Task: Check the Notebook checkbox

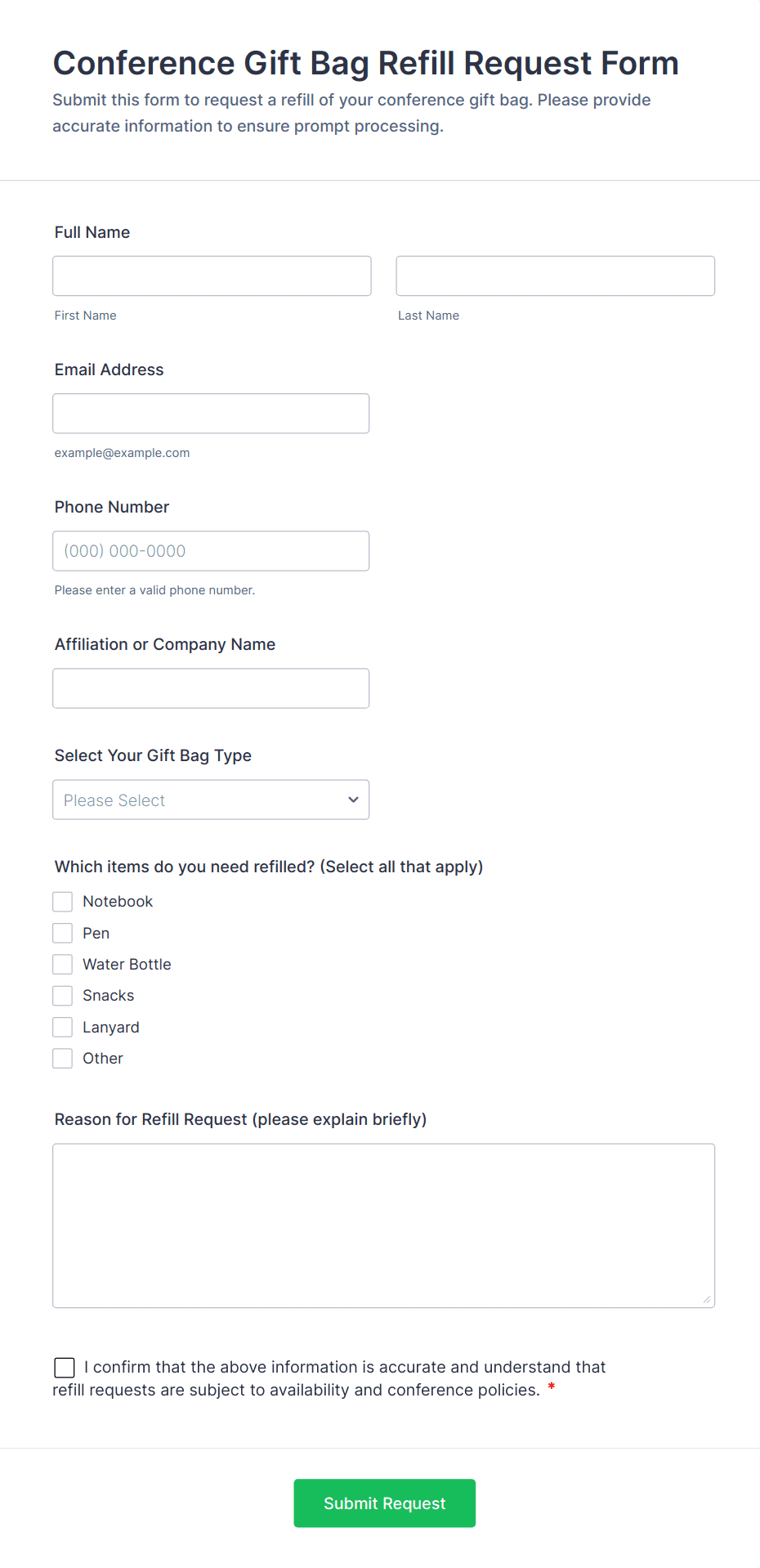Action: pyautogui.click(x=63, y=902)
